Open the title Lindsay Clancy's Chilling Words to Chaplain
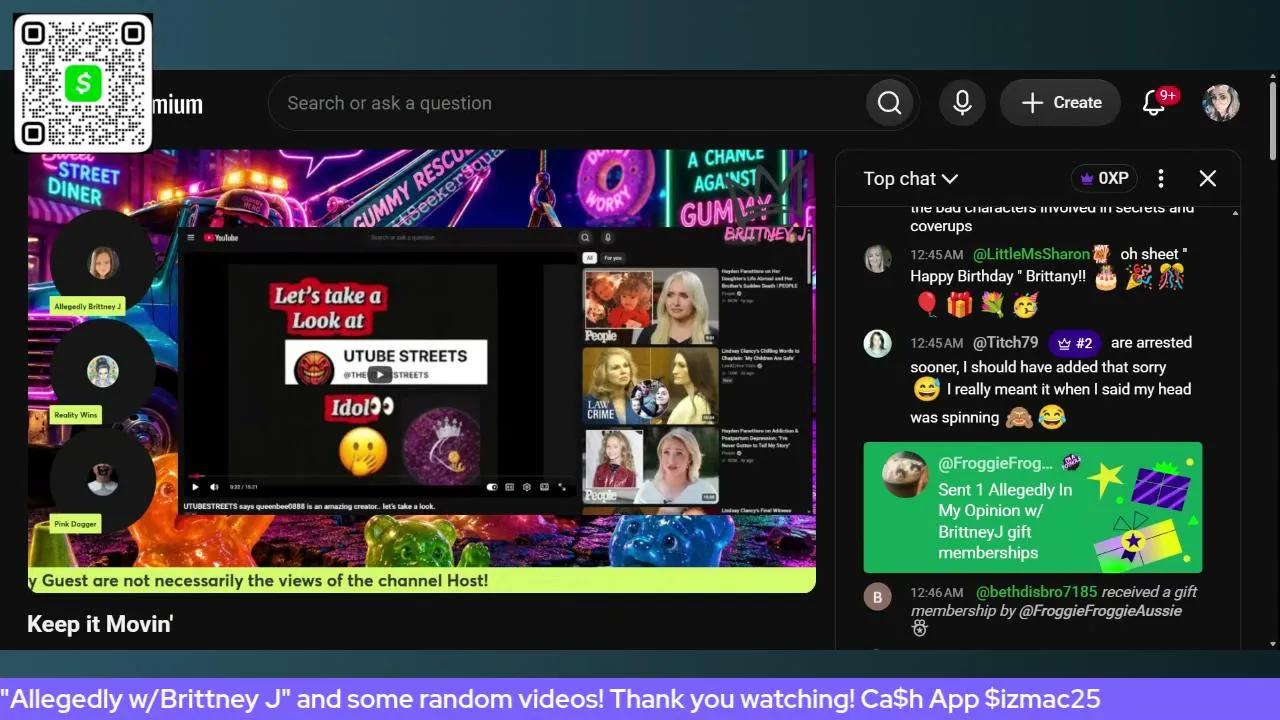The width and height of the screenshot is (1280, 720). (762, 354)
